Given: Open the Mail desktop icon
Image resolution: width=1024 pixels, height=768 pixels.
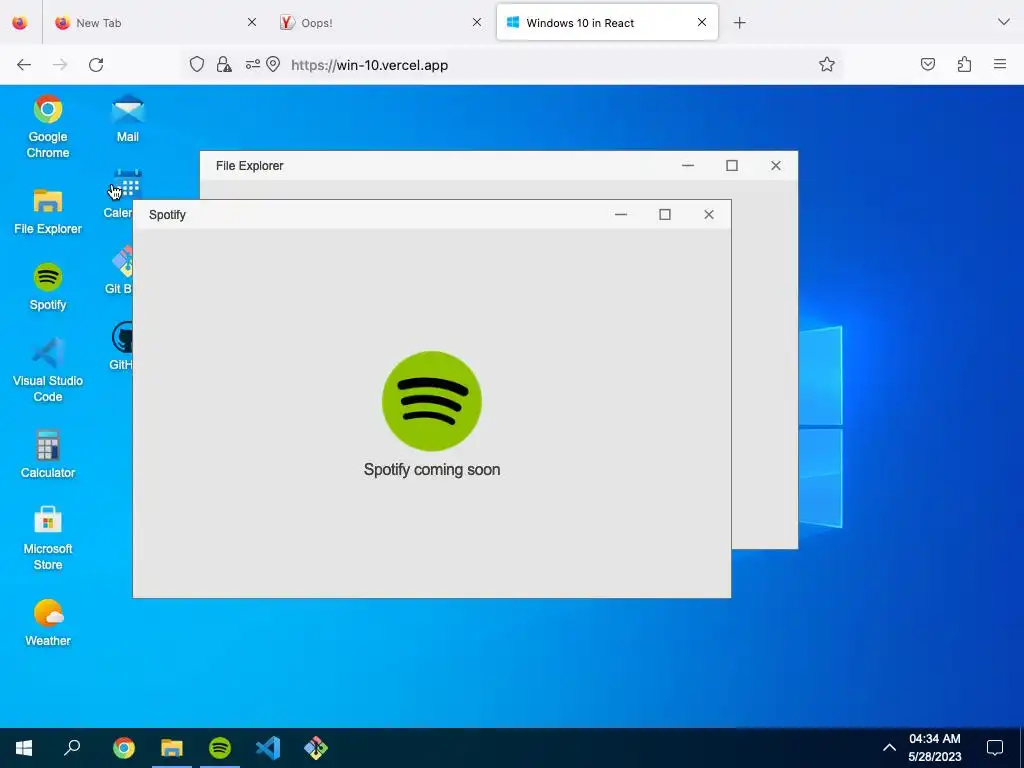Looking at the screenshot, I should (x=127, y=119).
